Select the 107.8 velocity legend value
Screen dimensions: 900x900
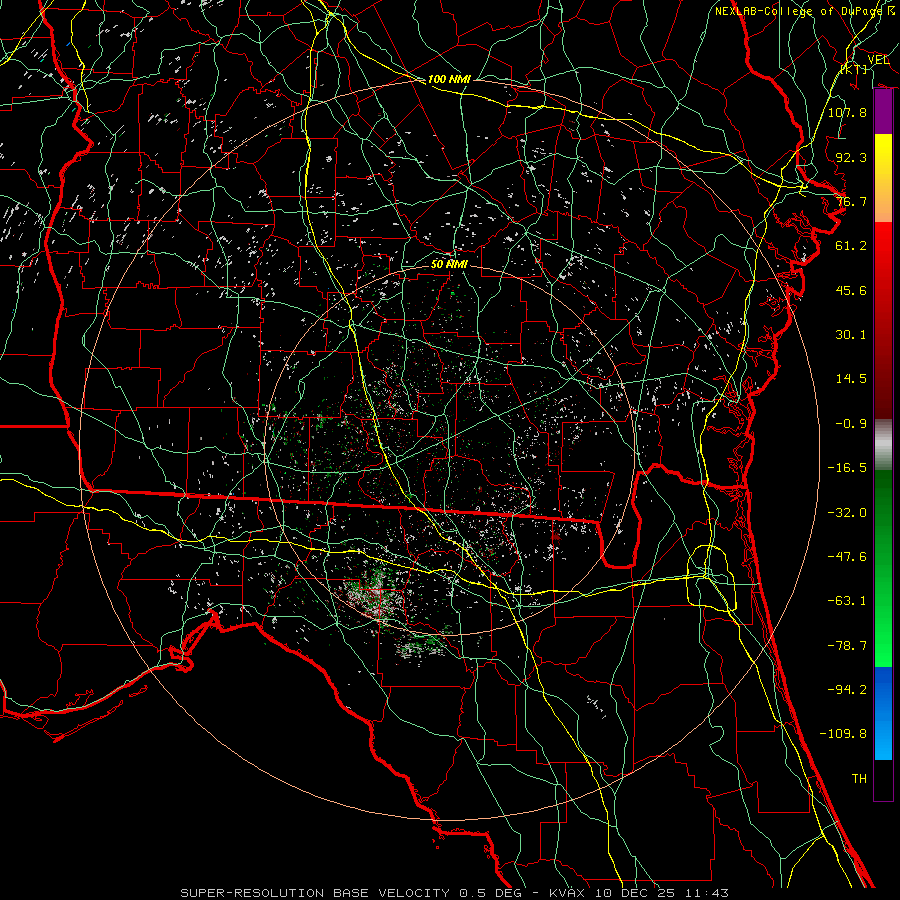click(x=847, y=112)
